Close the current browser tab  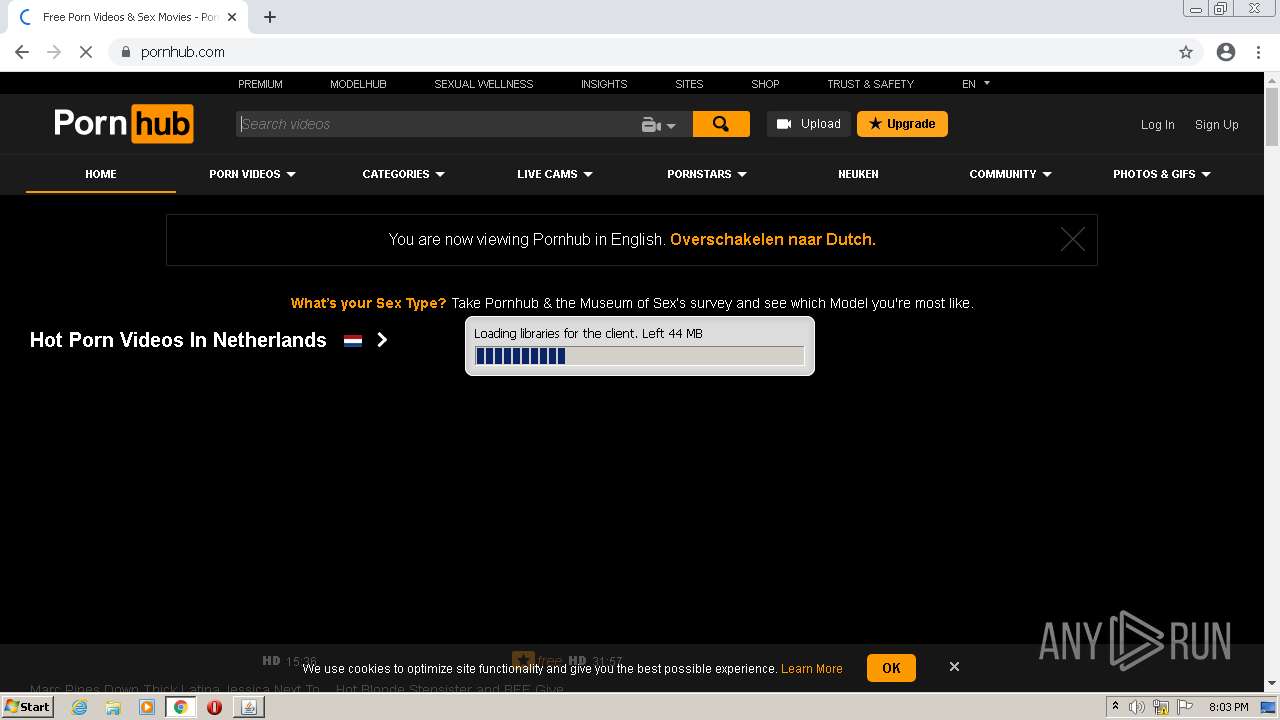[232, 17]
